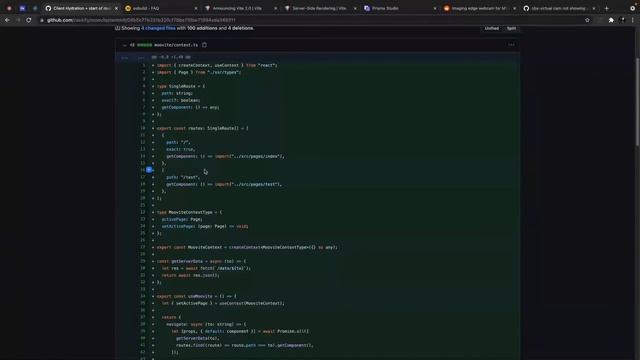Screen dimensions: 640x360
Task: Click the blue add-comment plus on line 16
Action: click(x=149, y=170)
